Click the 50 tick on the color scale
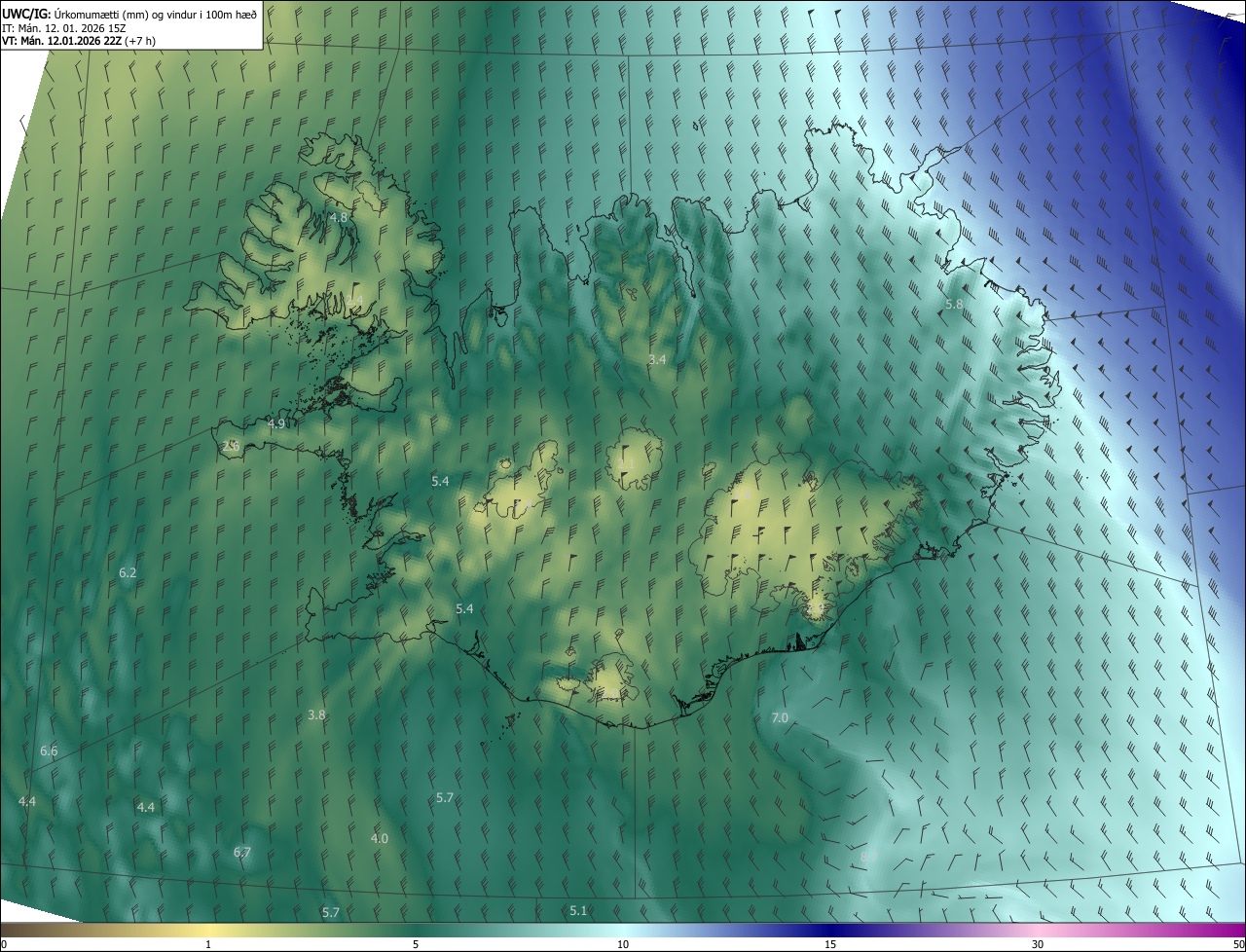The width and height of the screenshot is (1246, 952). coord(1238,945)
